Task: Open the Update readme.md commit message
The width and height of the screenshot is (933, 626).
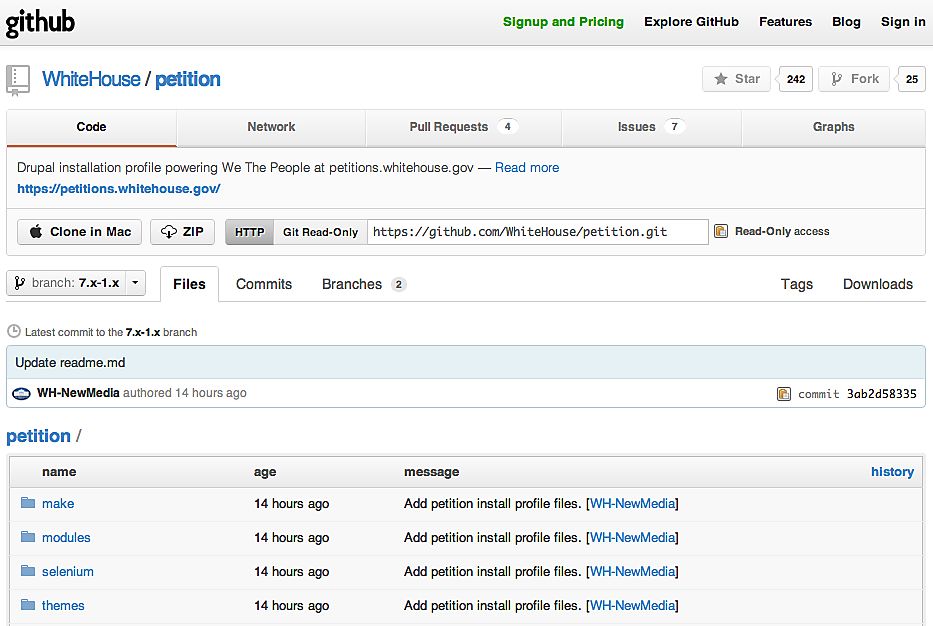Action: click(70, 362)
